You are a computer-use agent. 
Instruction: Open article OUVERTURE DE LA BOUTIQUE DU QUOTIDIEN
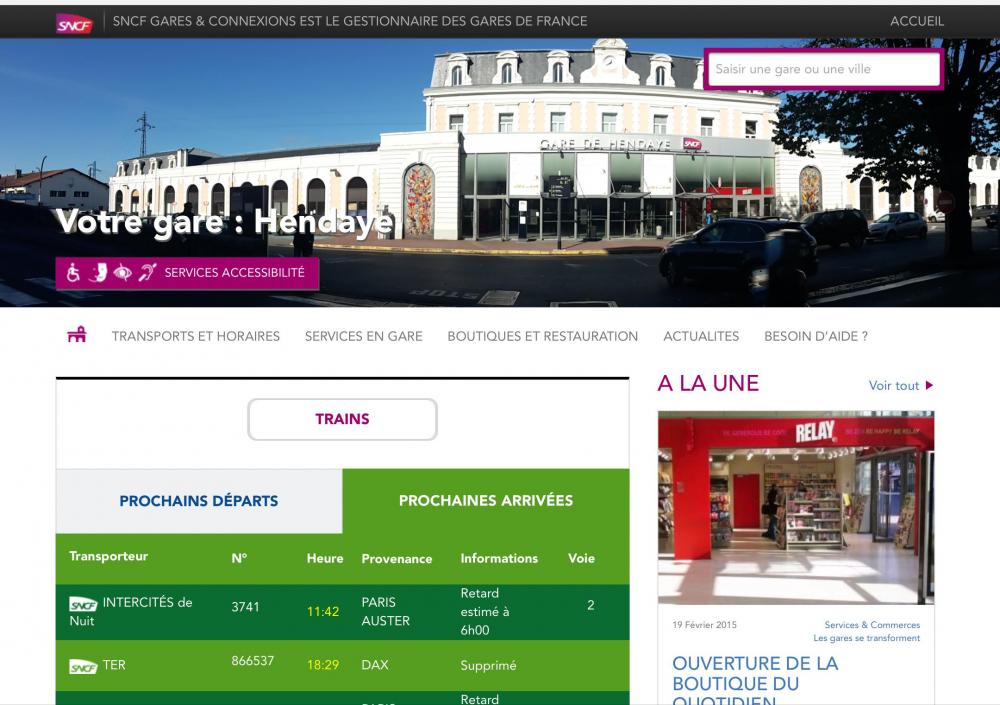tap(755, 681)
